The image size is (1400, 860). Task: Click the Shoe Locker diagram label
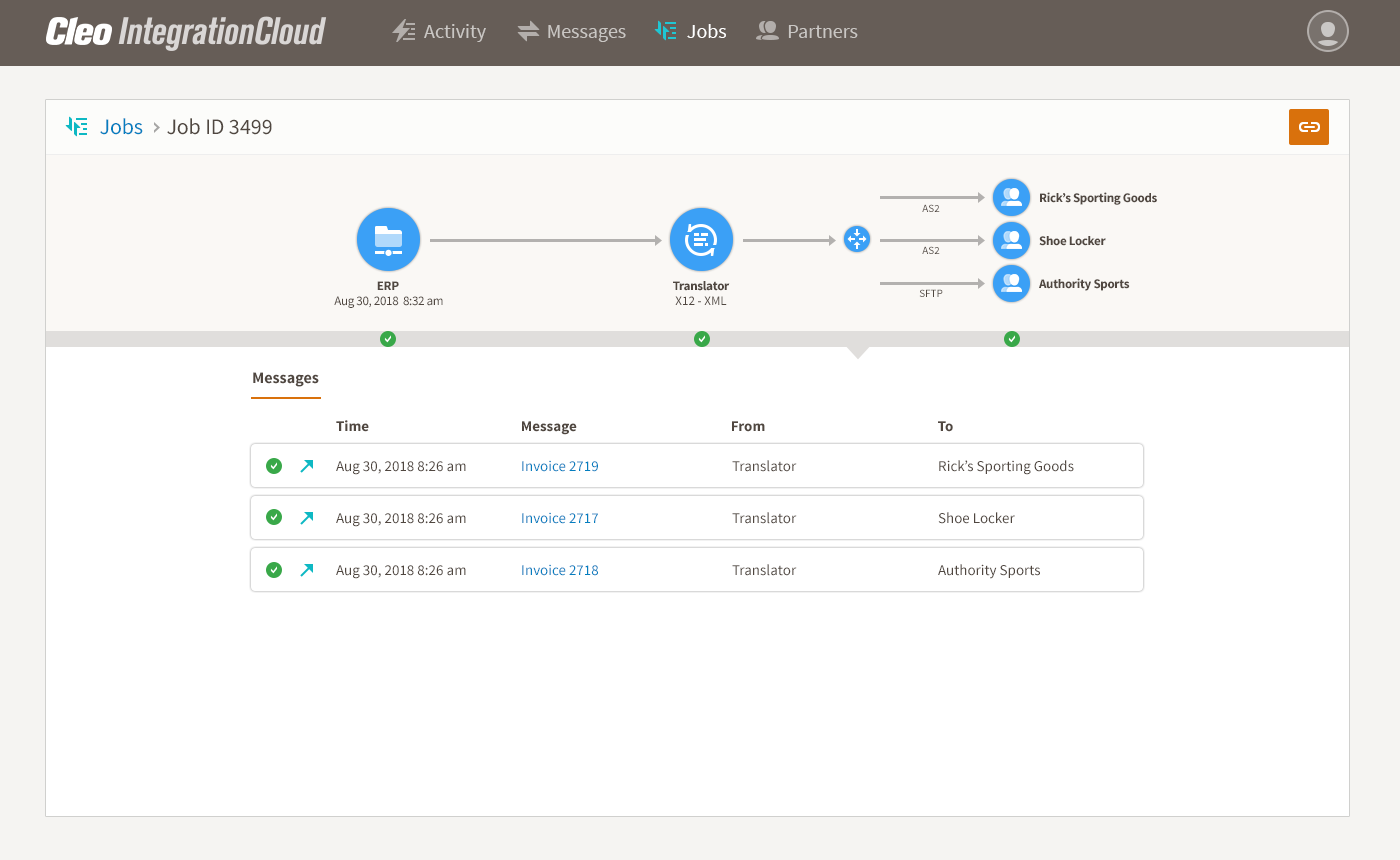click(1072, 241)
